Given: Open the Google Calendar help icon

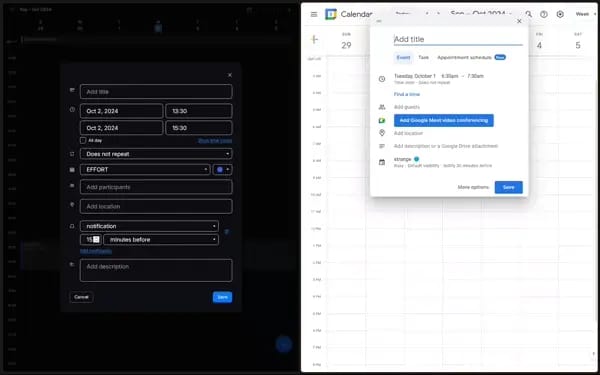Looking at the screenshot, I should pos(544,14).
